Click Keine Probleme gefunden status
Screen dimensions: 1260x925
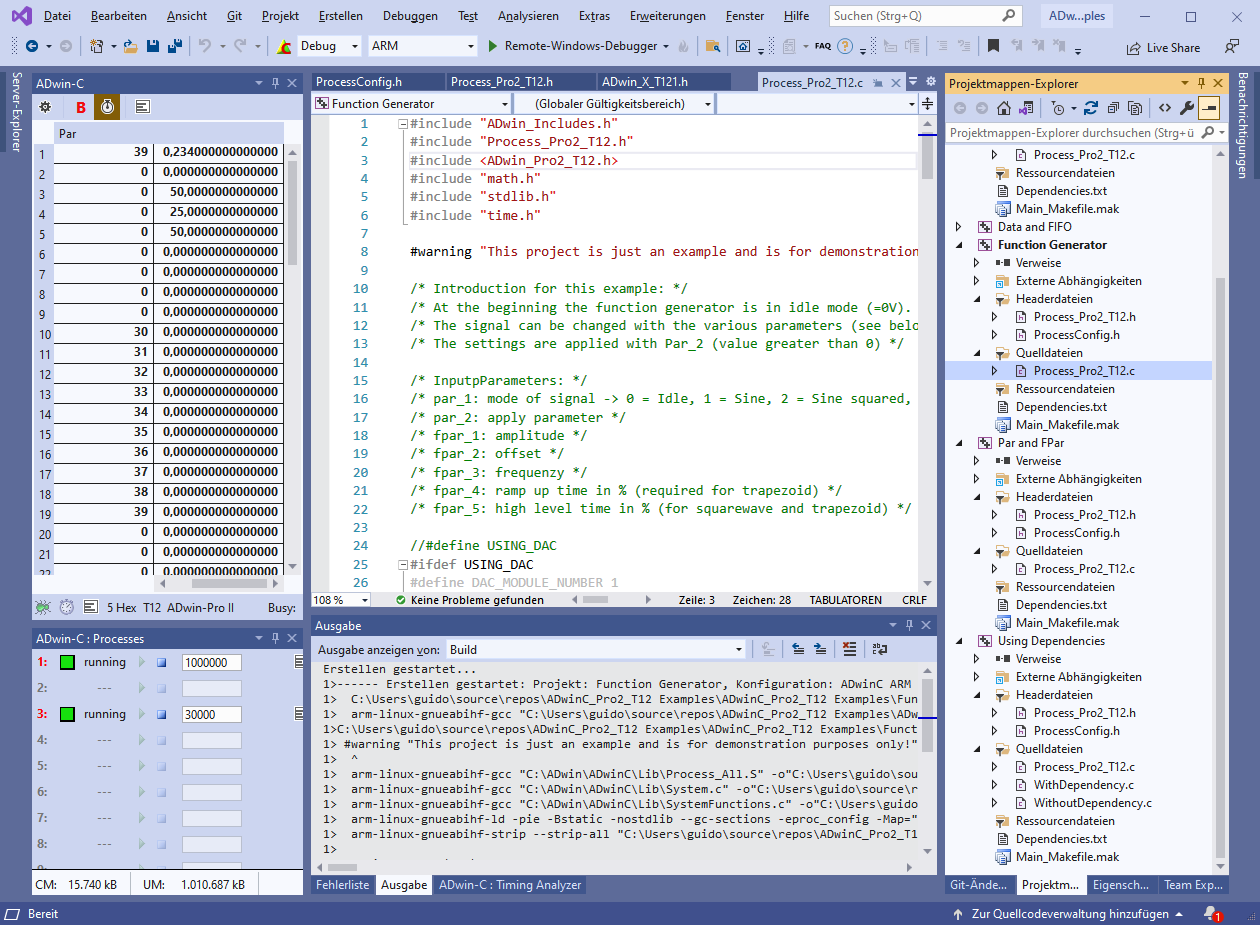[469, 600]
